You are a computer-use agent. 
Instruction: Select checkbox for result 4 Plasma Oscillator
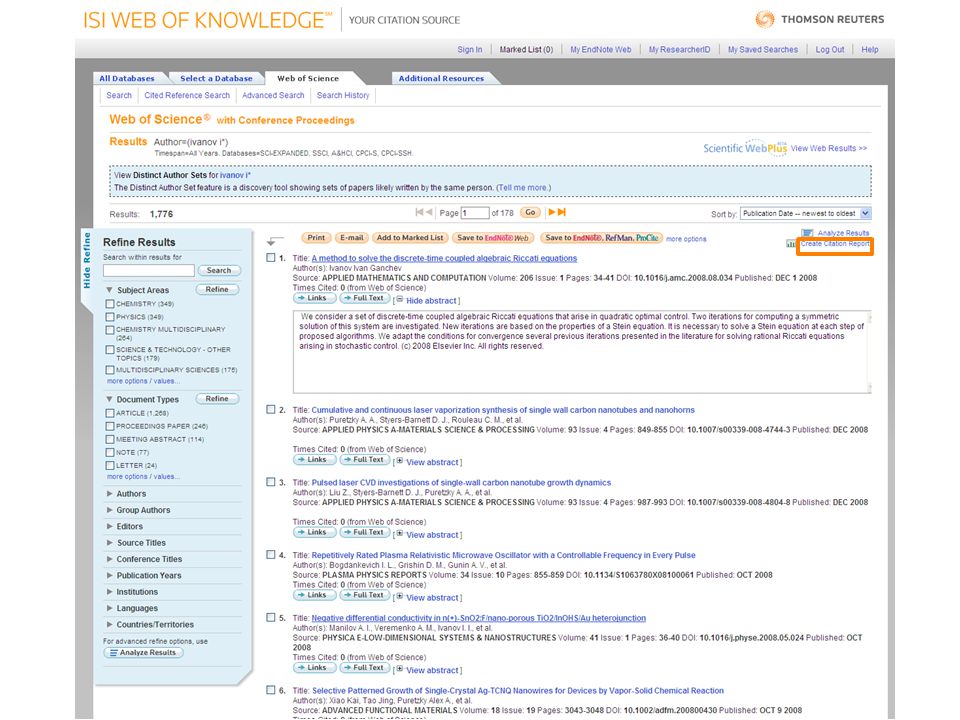[x=271, y=555]
